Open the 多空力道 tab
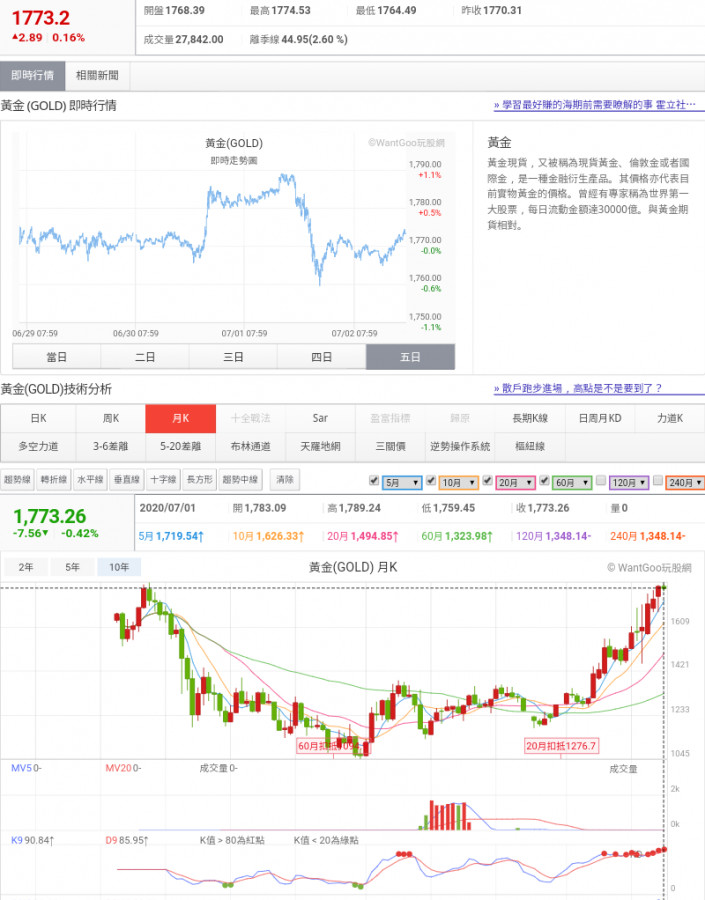 [38, 447]
